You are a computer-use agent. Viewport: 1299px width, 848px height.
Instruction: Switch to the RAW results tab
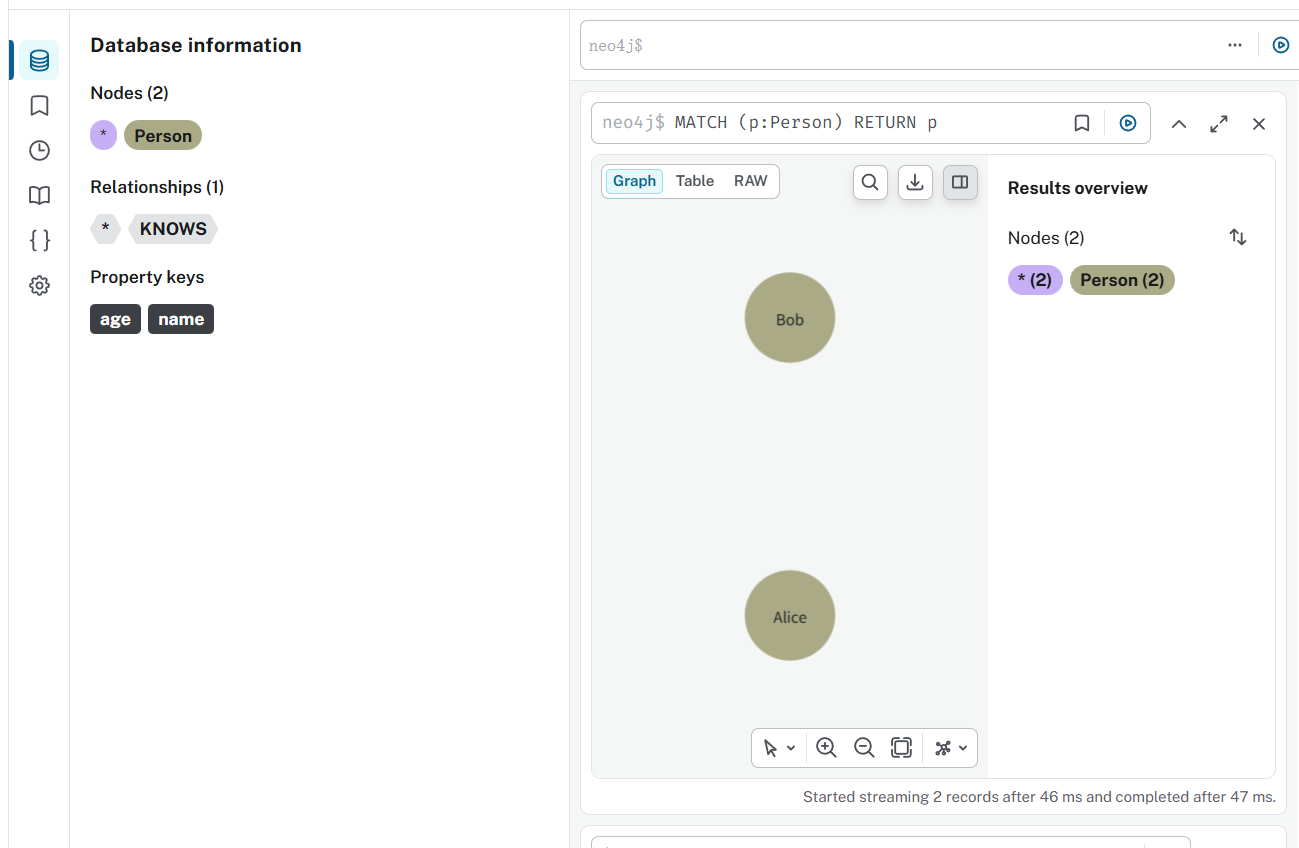(750, 181)
